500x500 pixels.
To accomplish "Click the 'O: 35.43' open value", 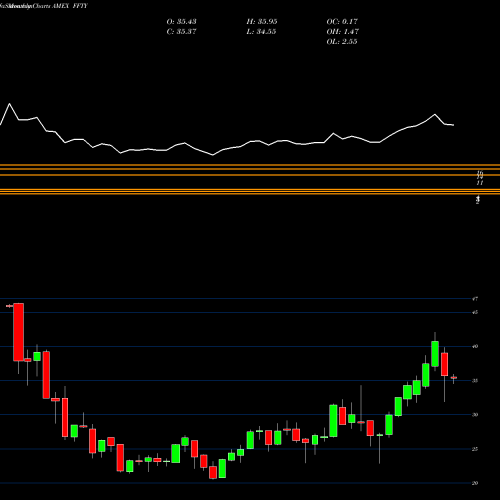I will [x=181, y=22].
